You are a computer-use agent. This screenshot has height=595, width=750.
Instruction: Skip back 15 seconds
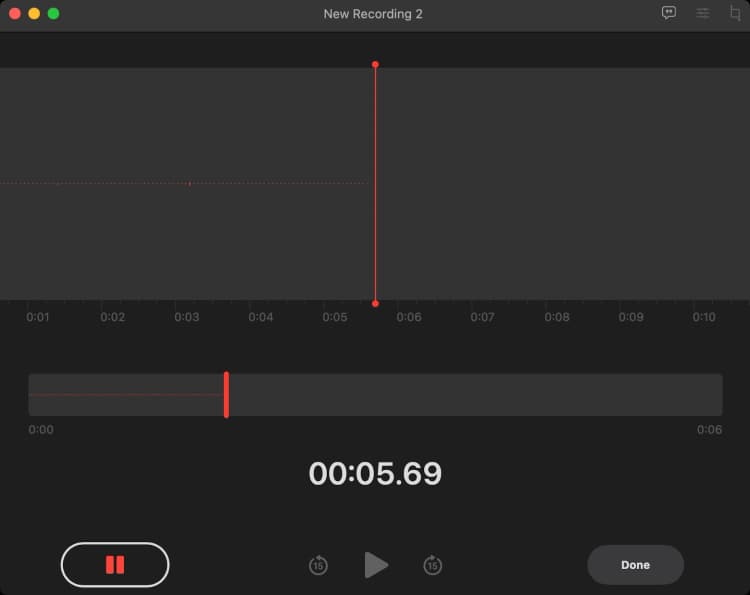[318, 565]
